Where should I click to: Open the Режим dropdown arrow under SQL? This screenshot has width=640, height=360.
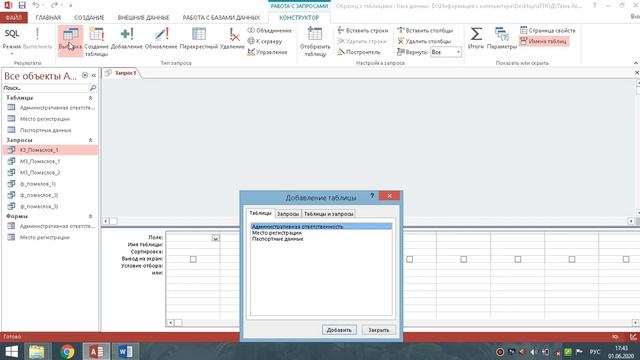[12, 54]
